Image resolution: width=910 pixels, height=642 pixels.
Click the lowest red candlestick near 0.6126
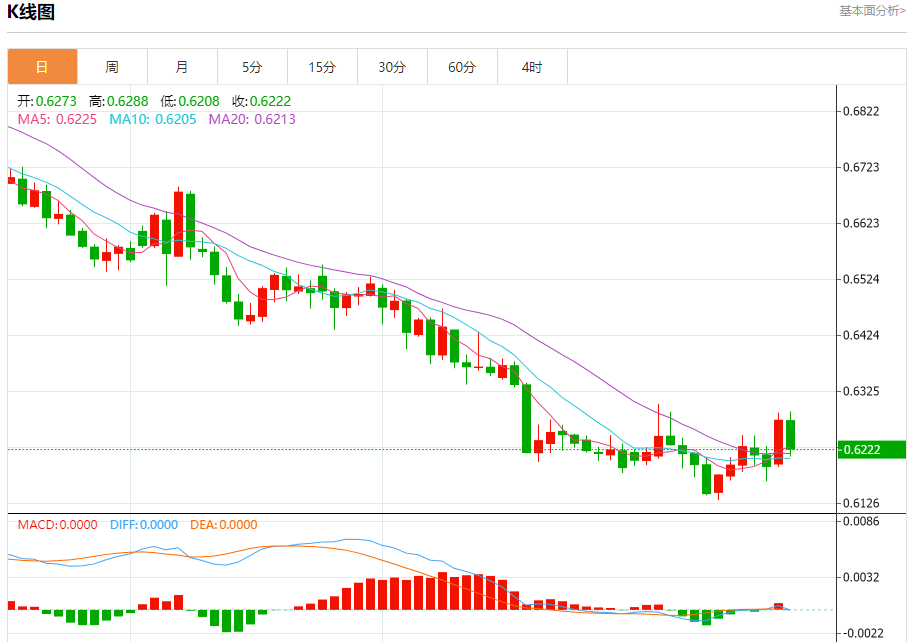[x=718, y=484]
